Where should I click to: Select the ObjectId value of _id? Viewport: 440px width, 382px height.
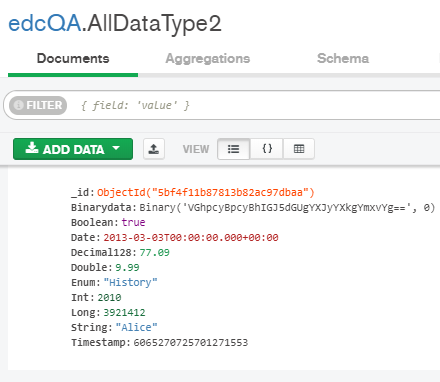click(x=206, y=193)
